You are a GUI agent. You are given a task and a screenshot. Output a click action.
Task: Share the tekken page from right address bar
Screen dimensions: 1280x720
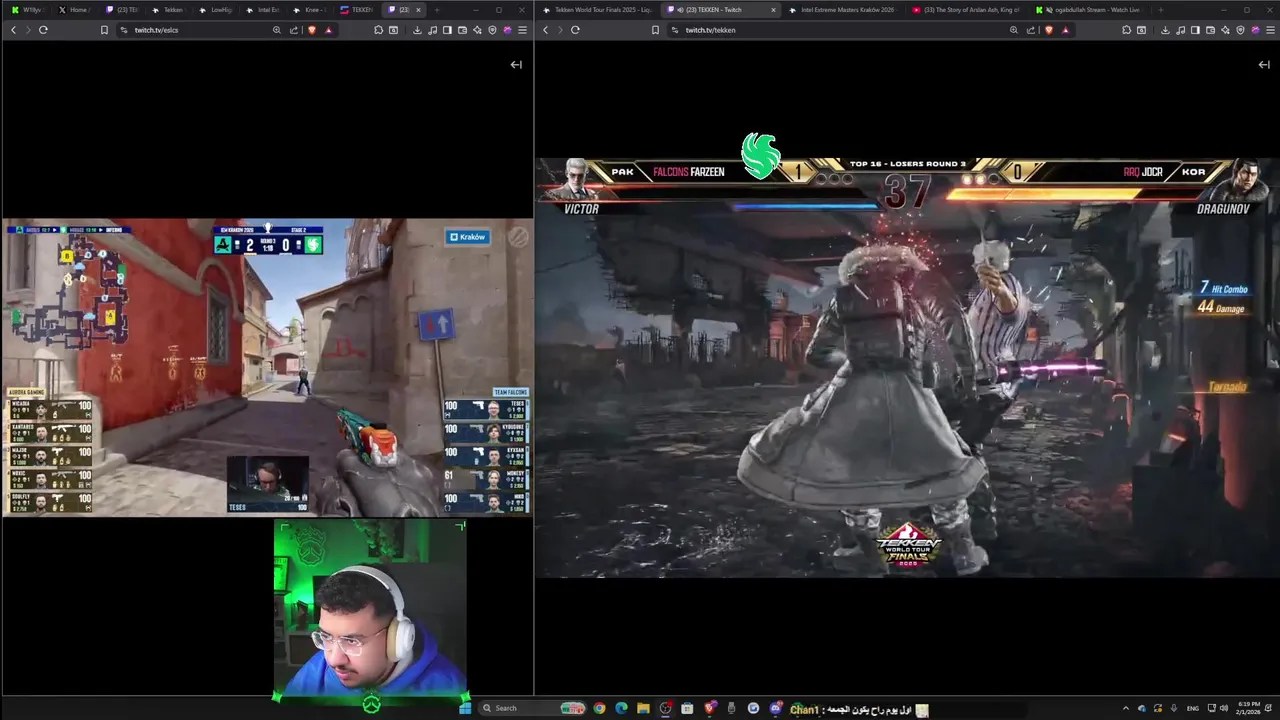pyautogui.click(x=1031, y=30)
